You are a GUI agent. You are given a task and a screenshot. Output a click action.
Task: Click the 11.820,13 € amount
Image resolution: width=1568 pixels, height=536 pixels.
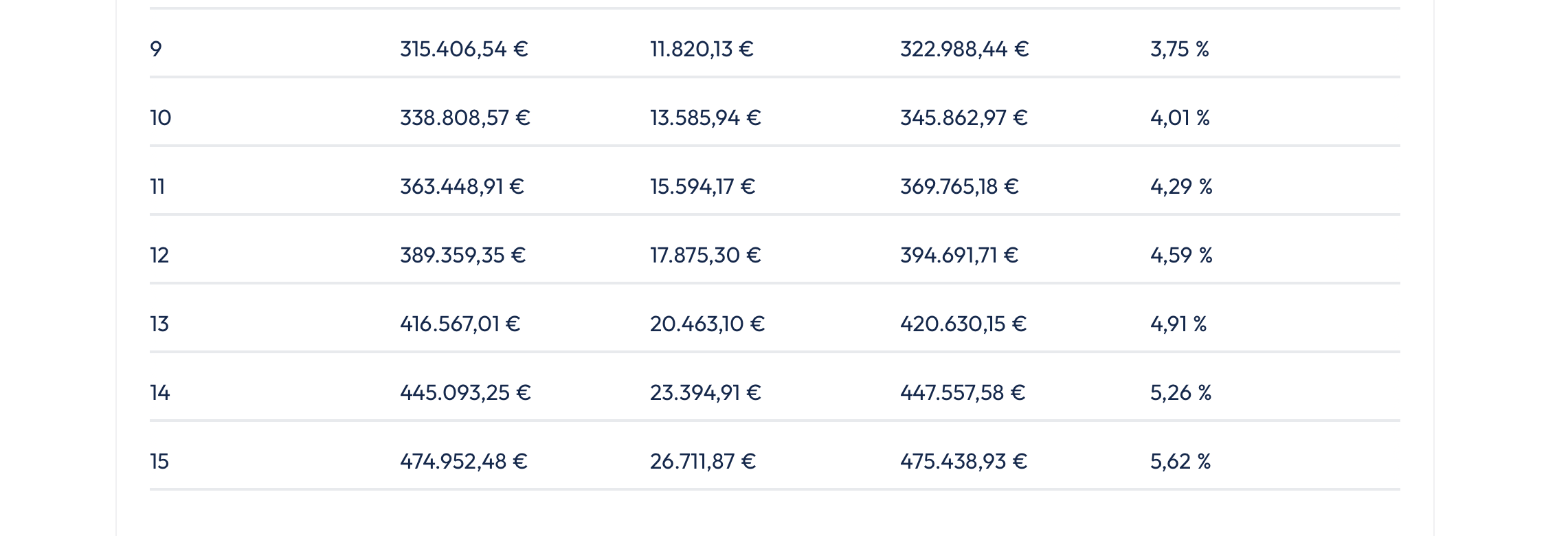click(x=702, y=49)
